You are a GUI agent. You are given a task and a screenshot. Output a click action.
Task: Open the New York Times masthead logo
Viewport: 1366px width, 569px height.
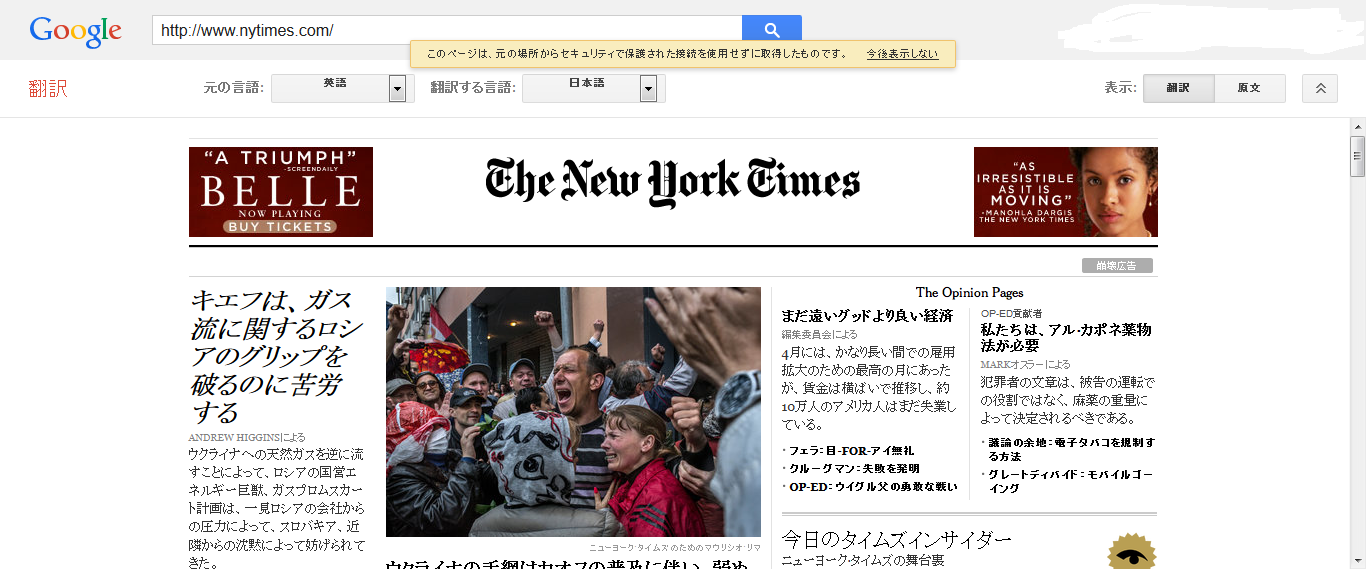(x=672, y=182)
